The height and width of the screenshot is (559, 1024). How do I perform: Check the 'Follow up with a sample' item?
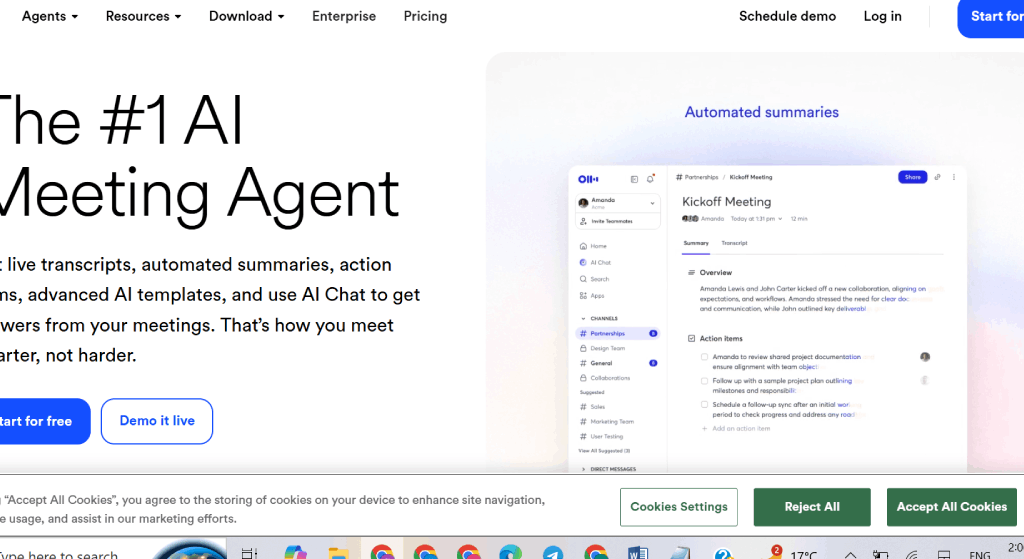coord(704,381)
